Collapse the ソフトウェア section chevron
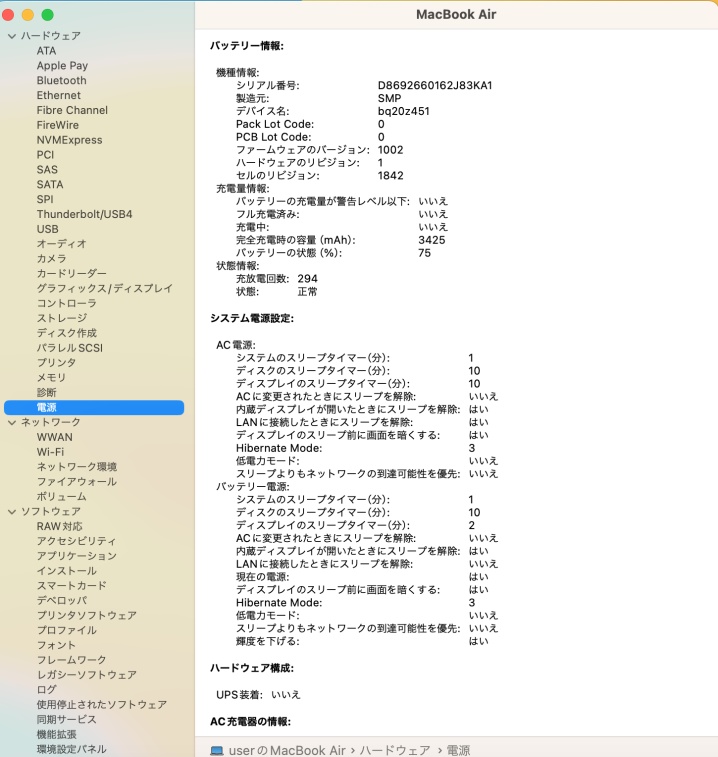Viewport: 718px width, 757px height. pos(12,512)
